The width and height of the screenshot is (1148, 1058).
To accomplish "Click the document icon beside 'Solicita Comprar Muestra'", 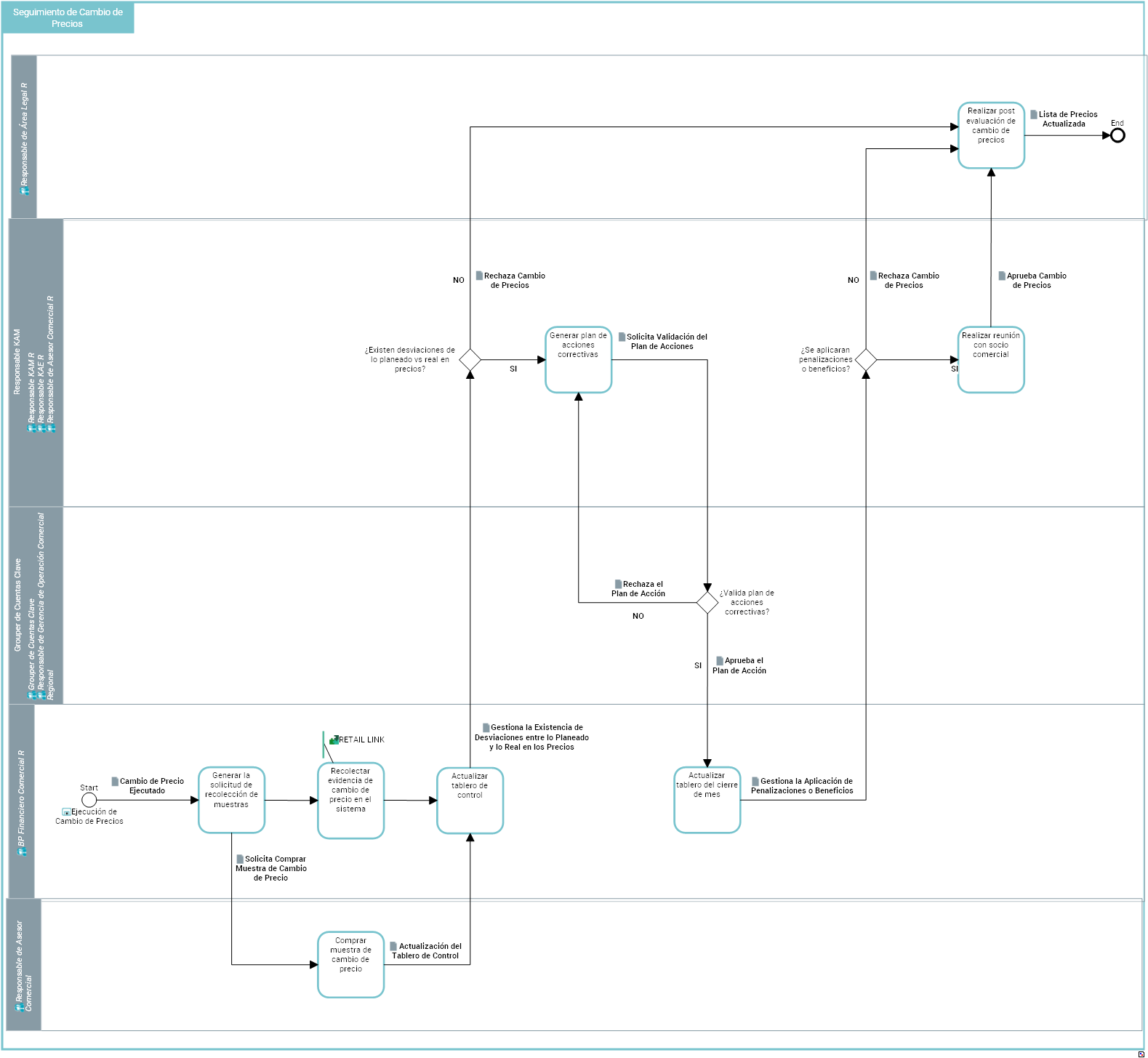I will click(240, 859).
